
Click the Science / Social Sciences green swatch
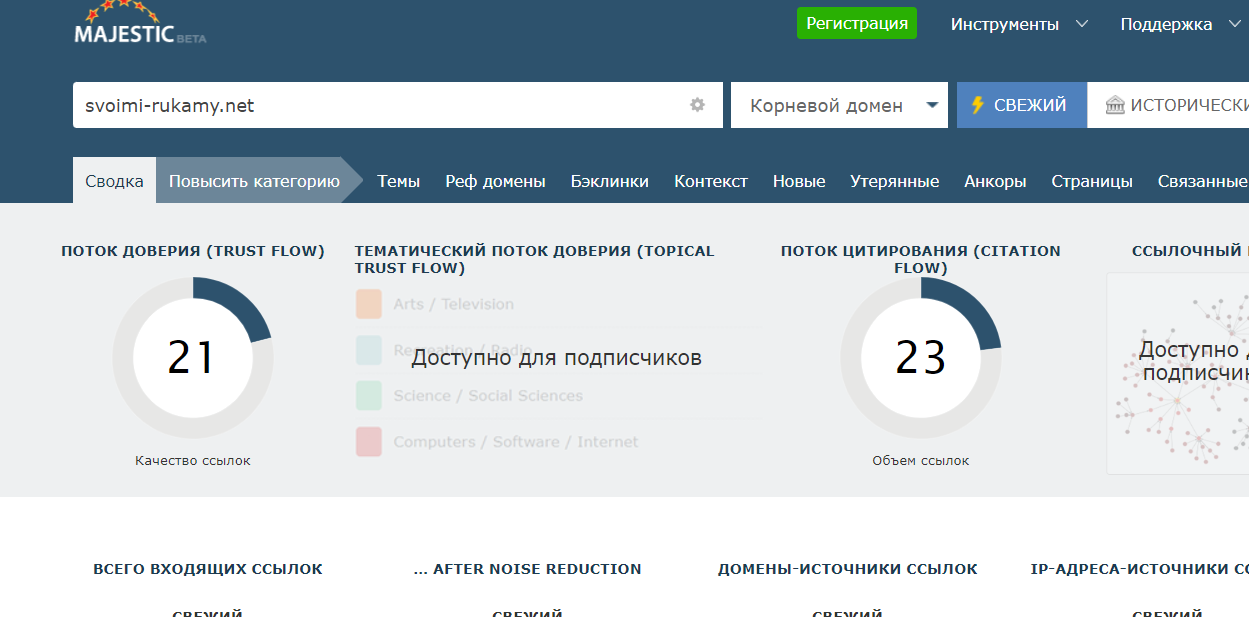369,396
